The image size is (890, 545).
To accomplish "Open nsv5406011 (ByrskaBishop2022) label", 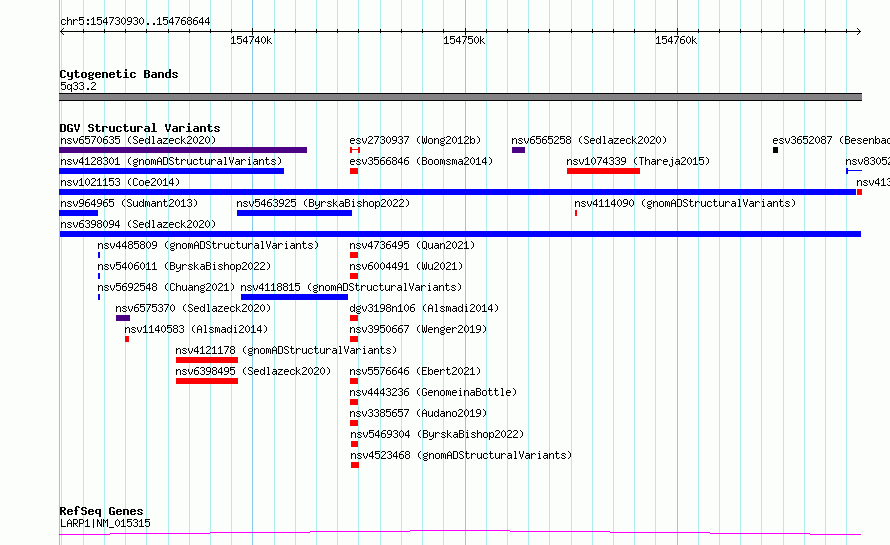I will (184, 266).
